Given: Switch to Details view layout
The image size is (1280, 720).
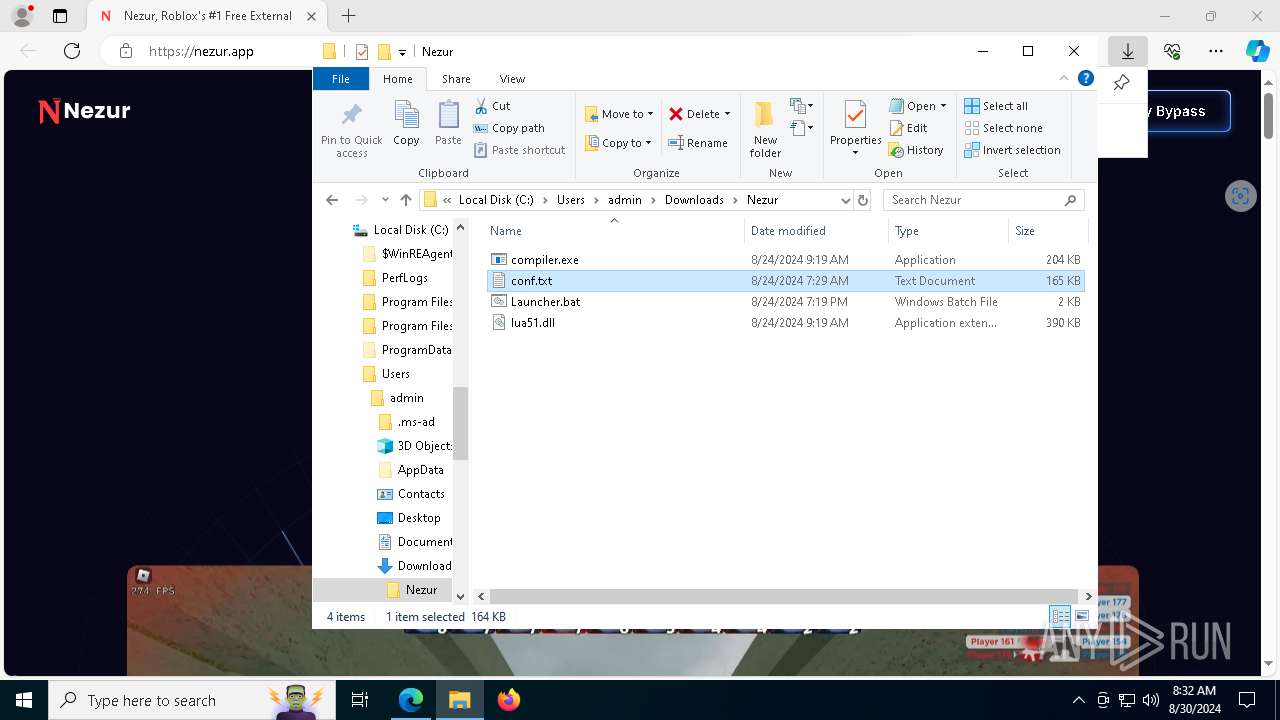Looking at the screenshot, I should point(1060,617).
